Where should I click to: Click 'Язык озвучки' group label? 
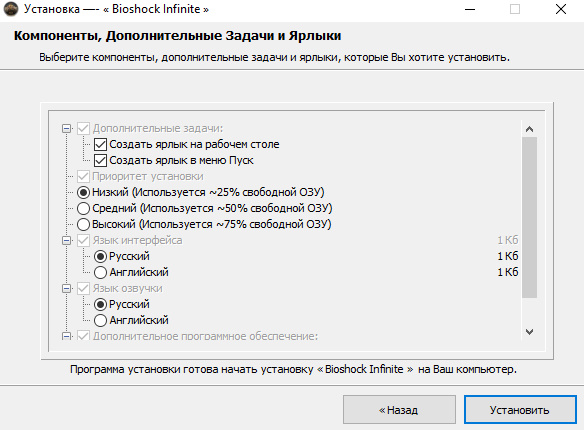click(127, 289)
